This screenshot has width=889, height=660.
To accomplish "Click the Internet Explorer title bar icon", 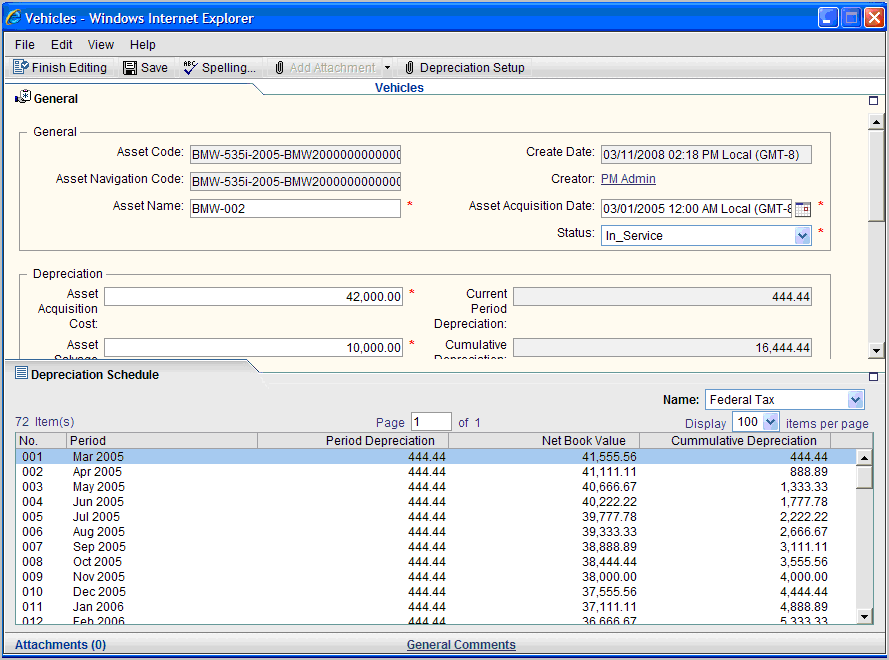I will click(12, 18).
